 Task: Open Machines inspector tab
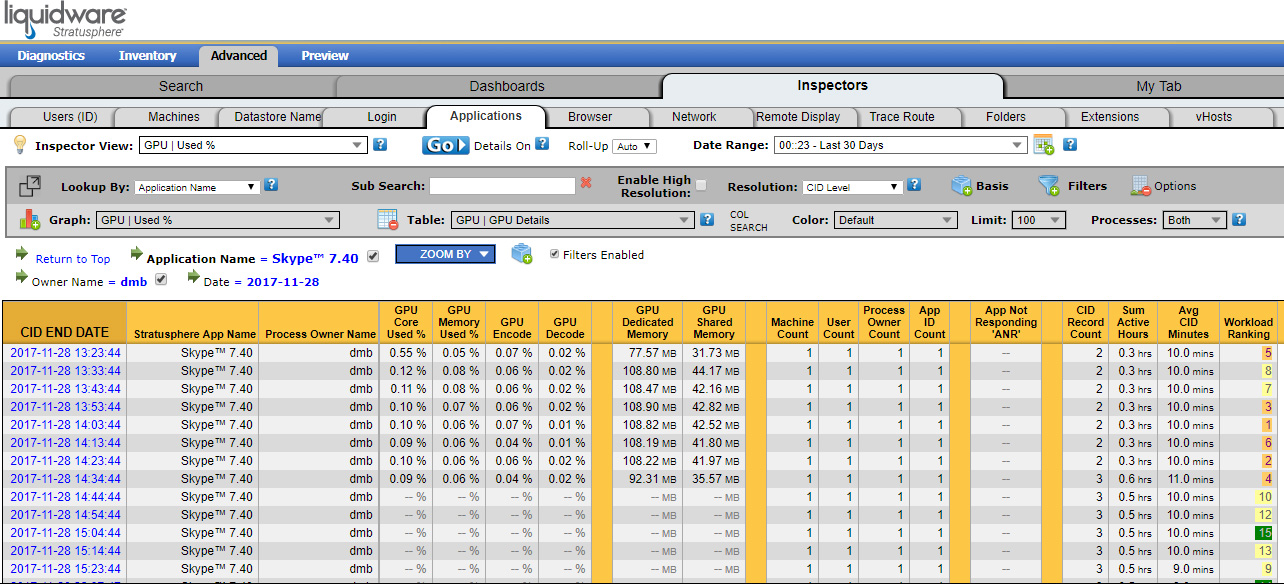174,117
